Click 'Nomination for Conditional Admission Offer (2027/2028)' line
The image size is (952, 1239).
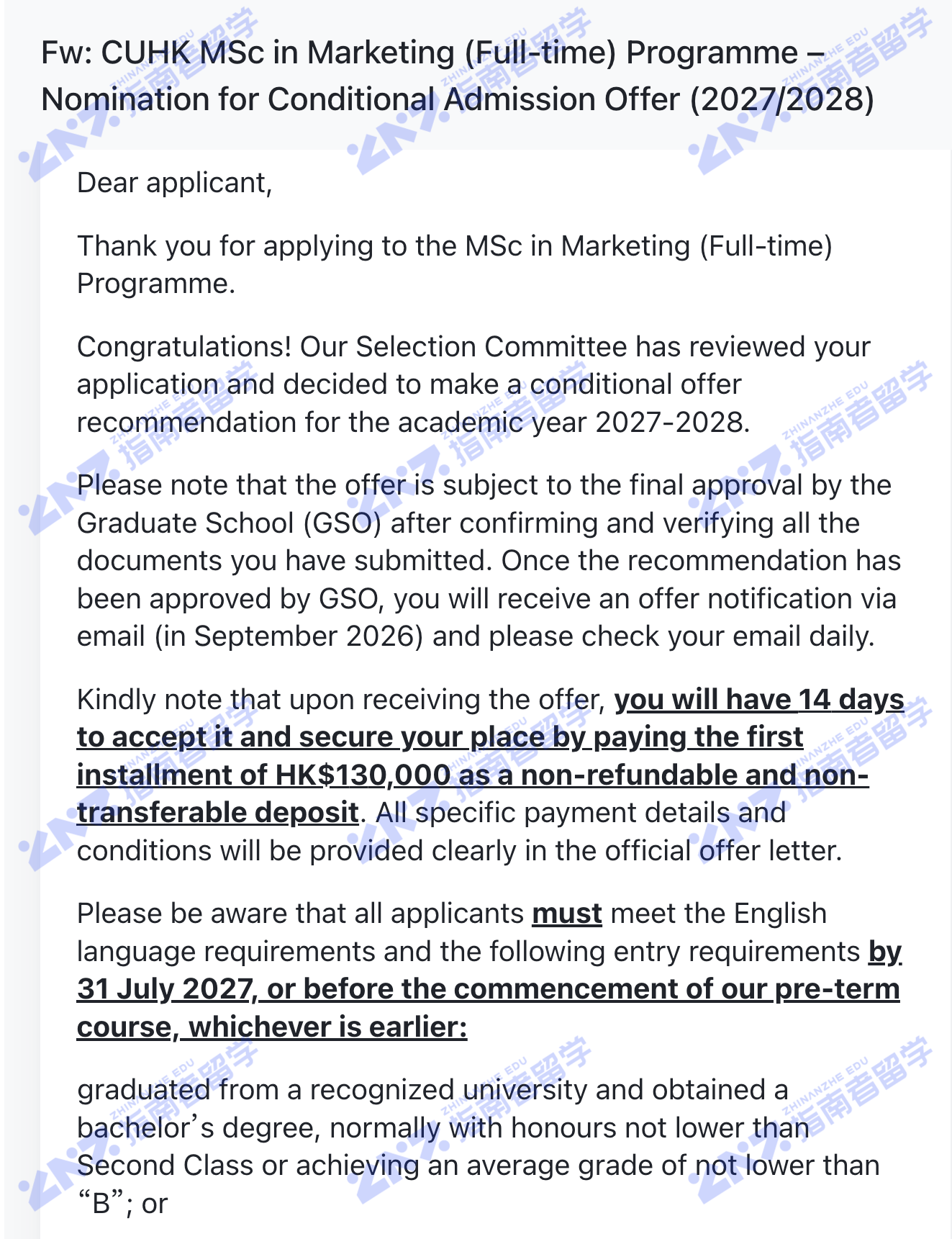(458, 99)
